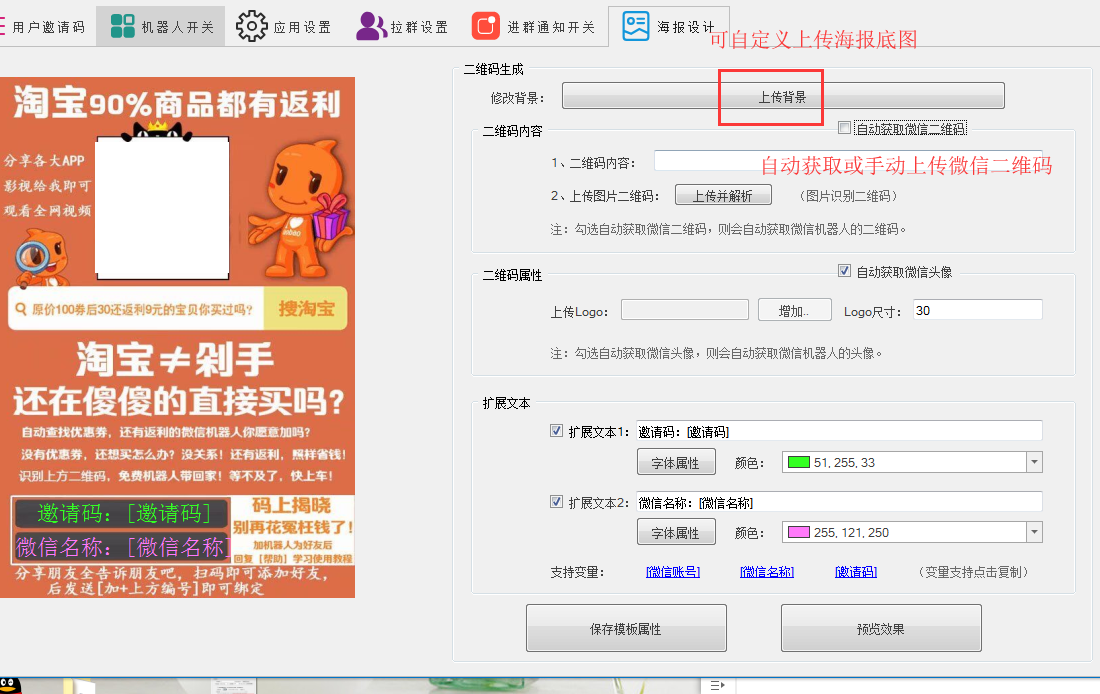Click the blue poster 海报设计 icon
This screenshot has height=694, width=1100.
(636, 27)
